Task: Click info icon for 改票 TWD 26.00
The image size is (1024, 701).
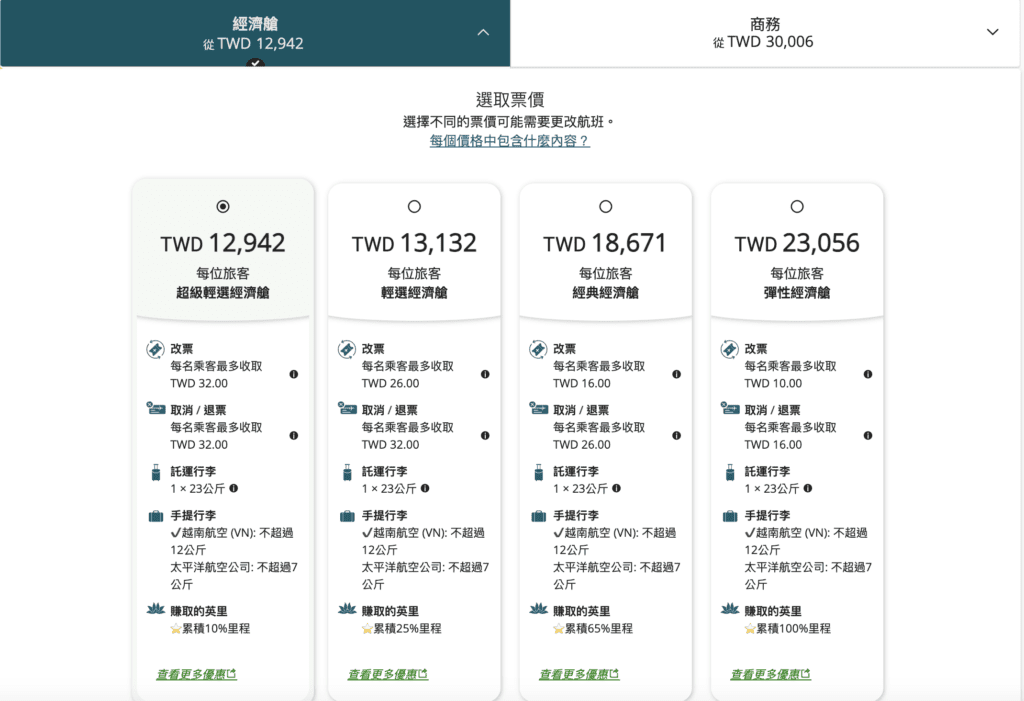Action: pyautogui.click(x=485, y=374)
